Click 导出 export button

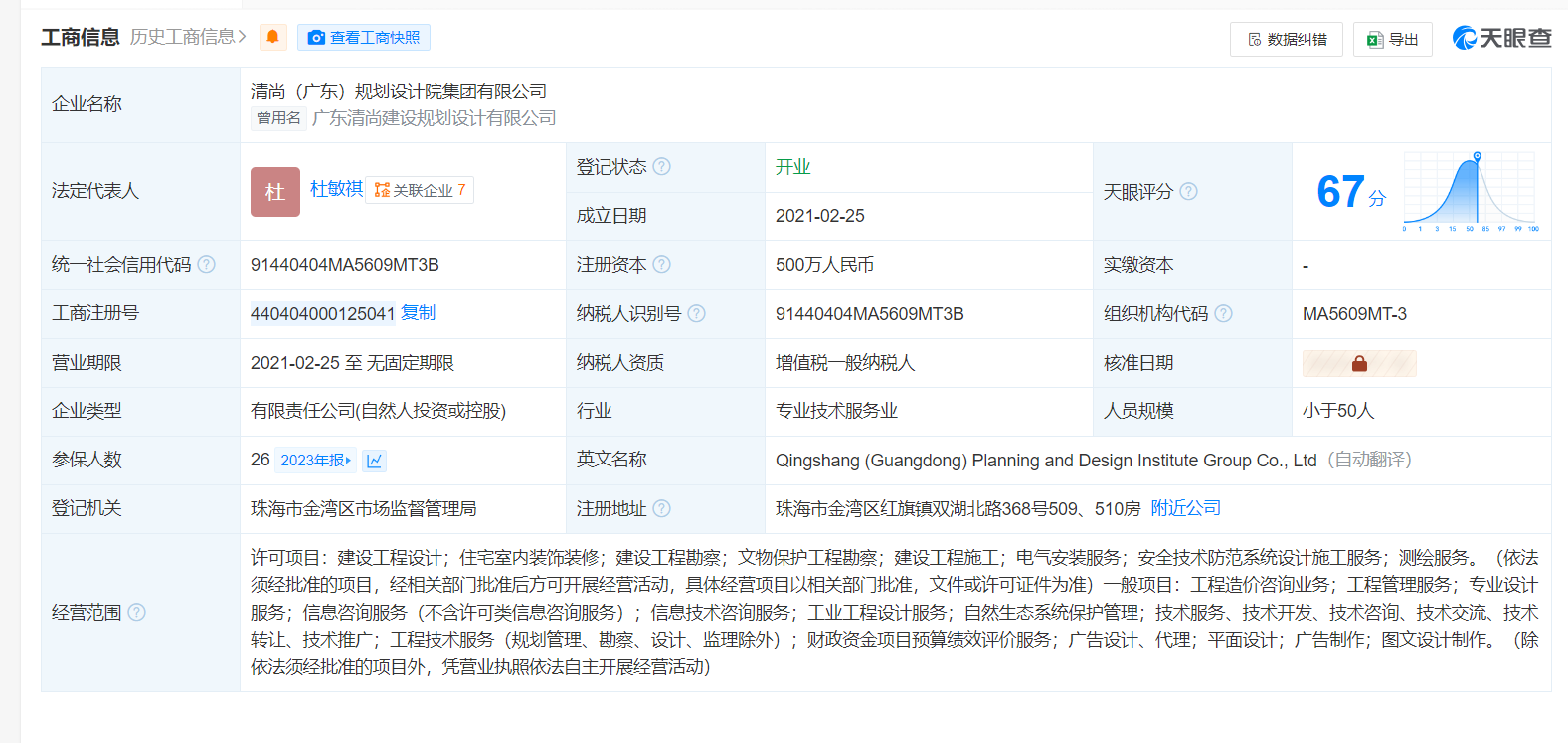1393,39
